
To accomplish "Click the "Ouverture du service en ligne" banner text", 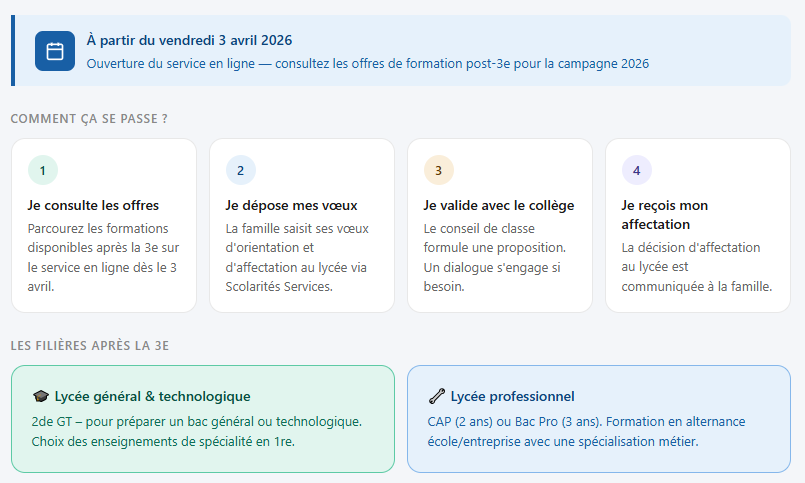I will coord(367,64).
